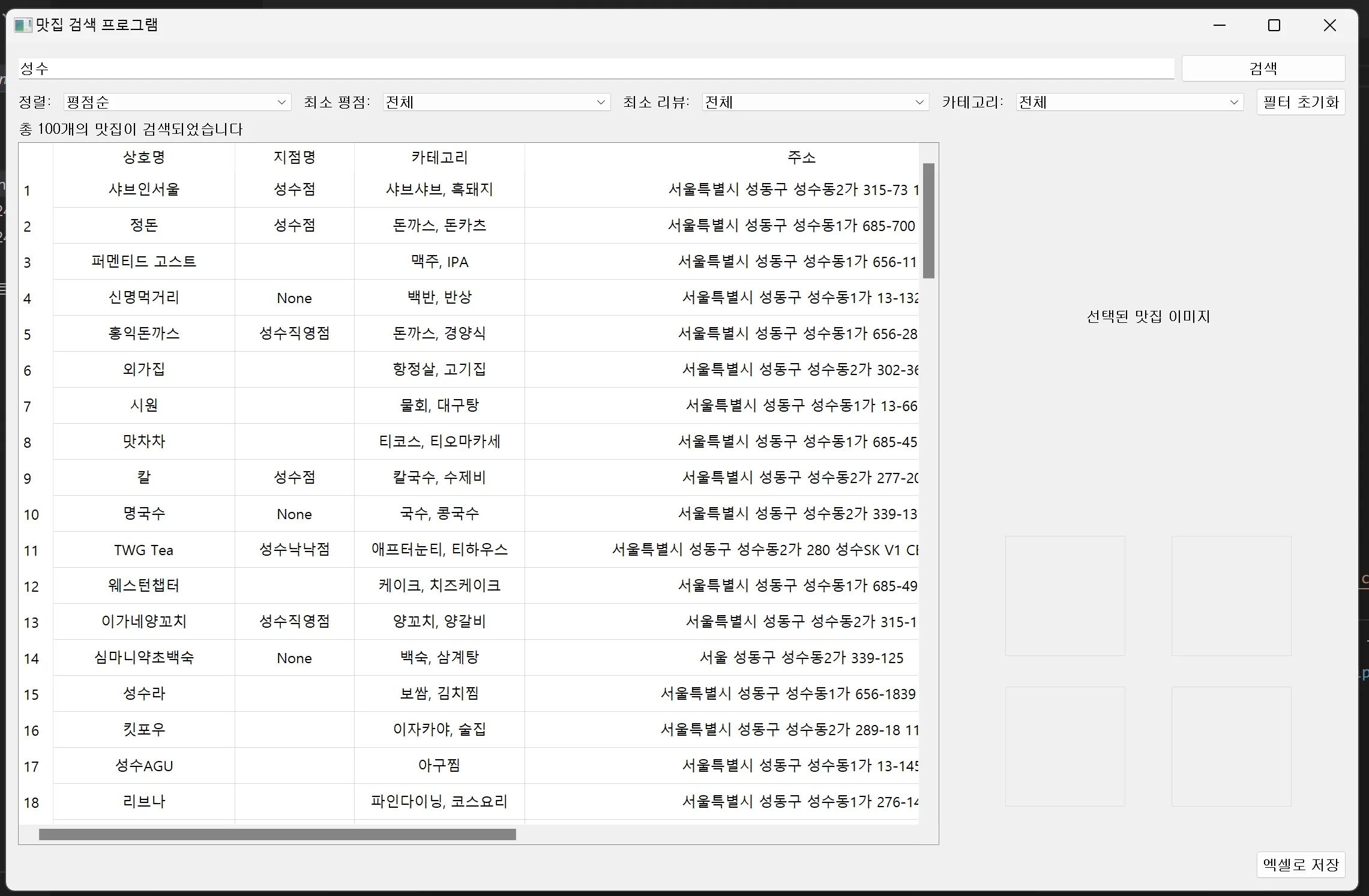Click the 파인다이닝, 코스요리 category cell
The width and height of the screenshot is (1369, 896).
pos(439,802)
